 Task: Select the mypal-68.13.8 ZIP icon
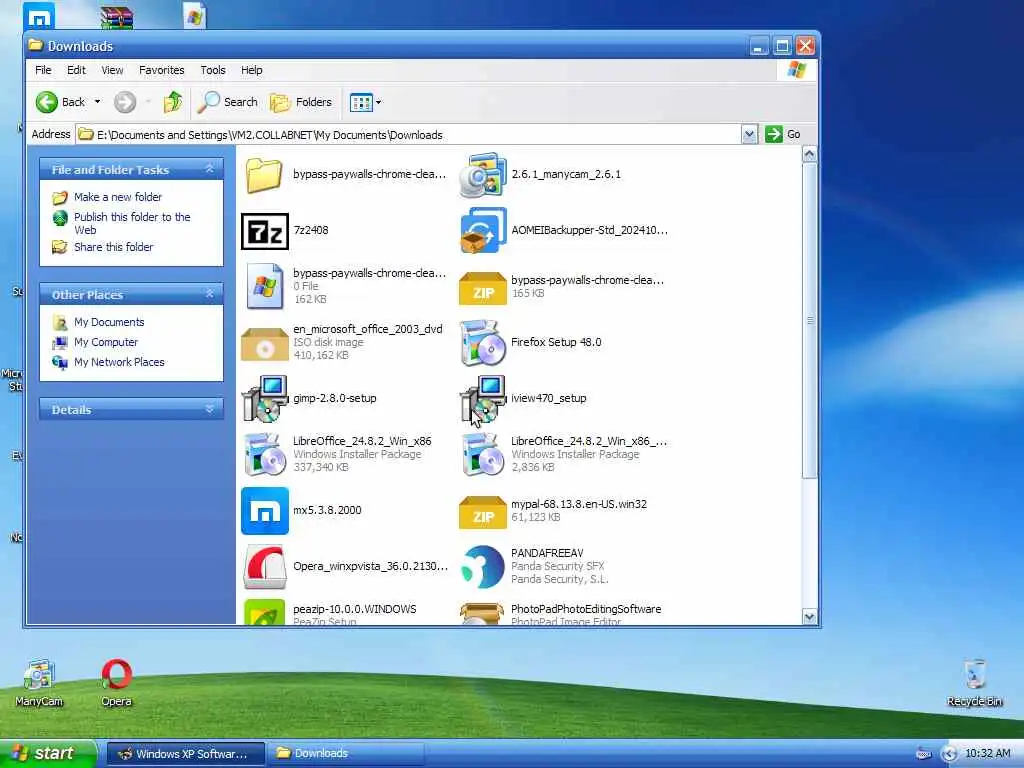483,512
